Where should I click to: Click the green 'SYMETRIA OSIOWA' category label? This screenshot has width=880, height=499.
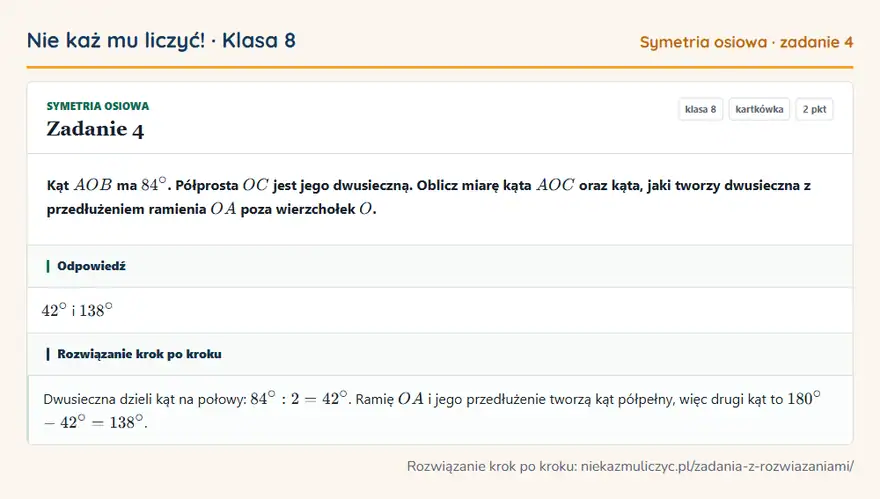click(98, 106)
